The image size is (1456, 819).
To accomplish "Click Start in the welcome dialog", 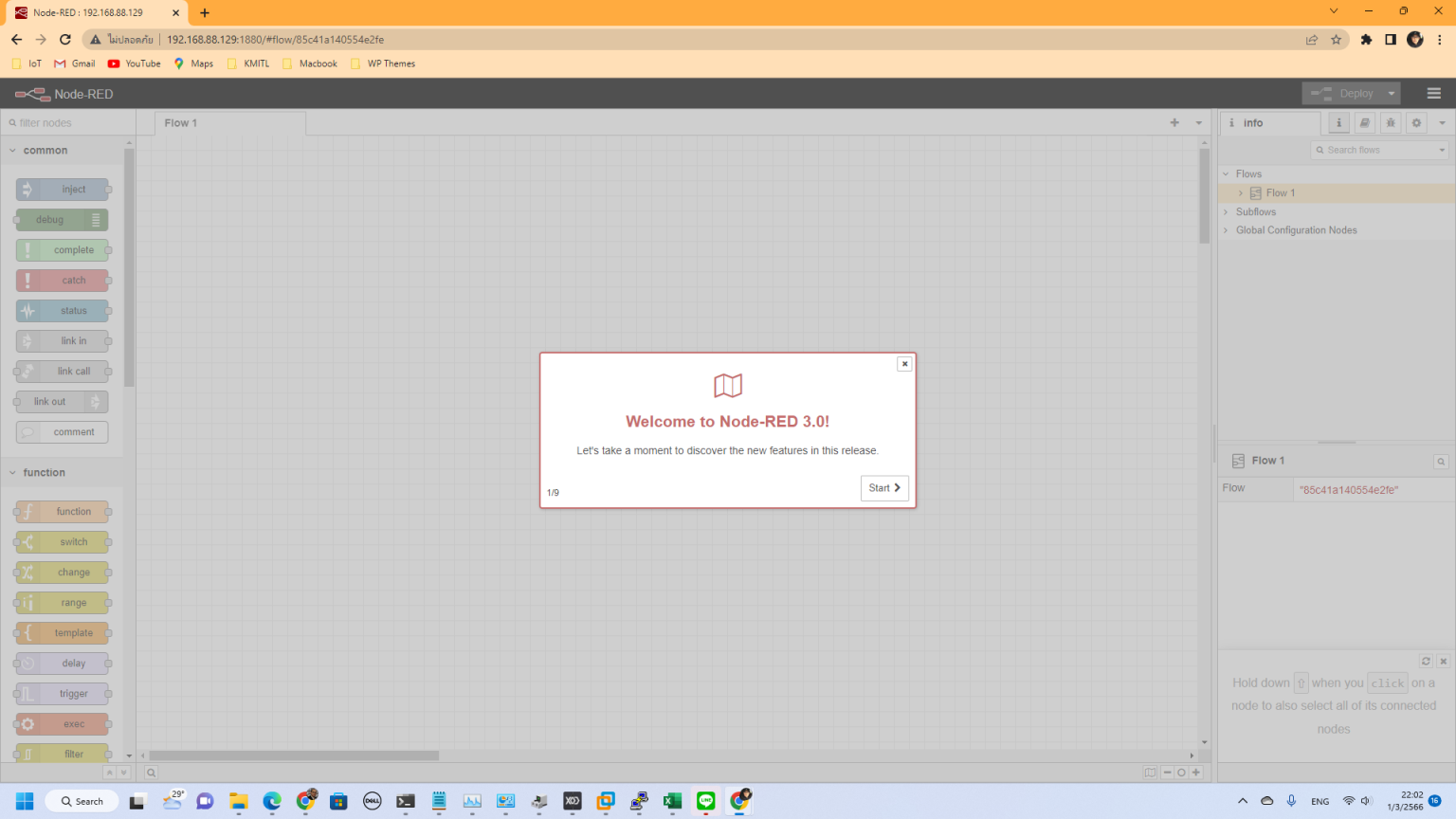I will (x=883, y=487).
